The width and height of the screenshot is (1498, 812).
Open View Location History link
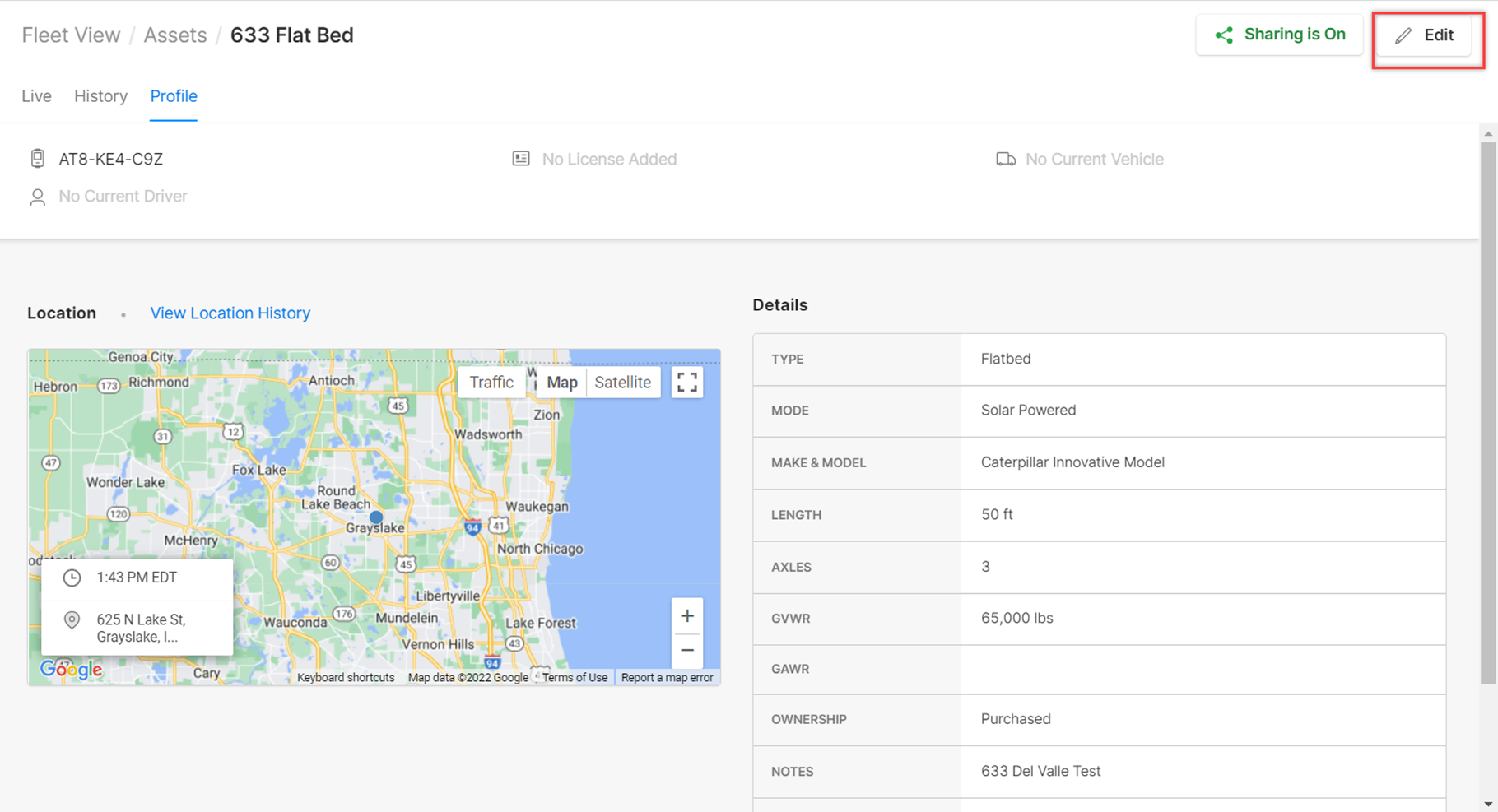[x=230, y=313]
